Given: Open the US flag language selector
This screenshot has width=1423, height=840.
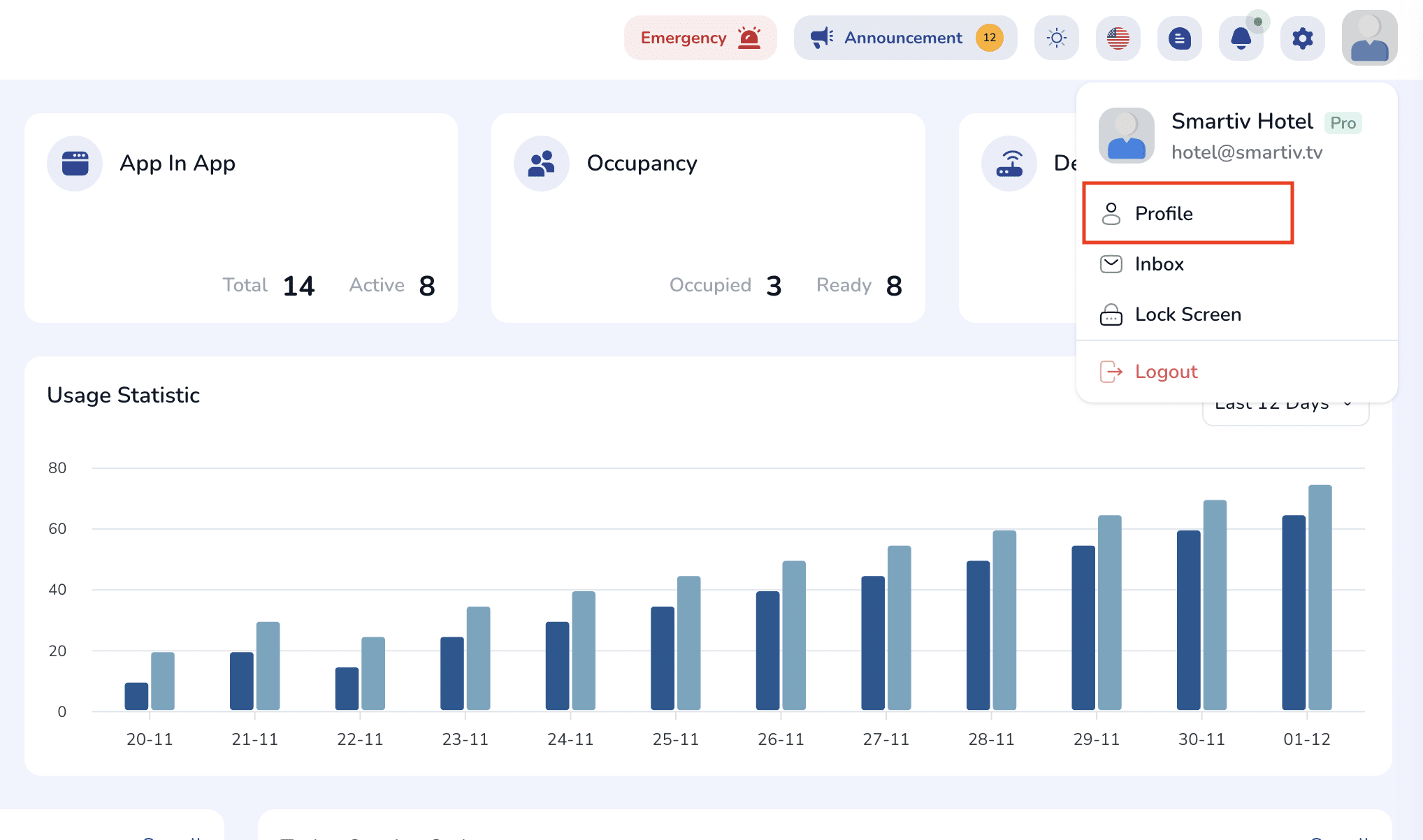Looking at the screenshot, I should [x=1118, y=38].
